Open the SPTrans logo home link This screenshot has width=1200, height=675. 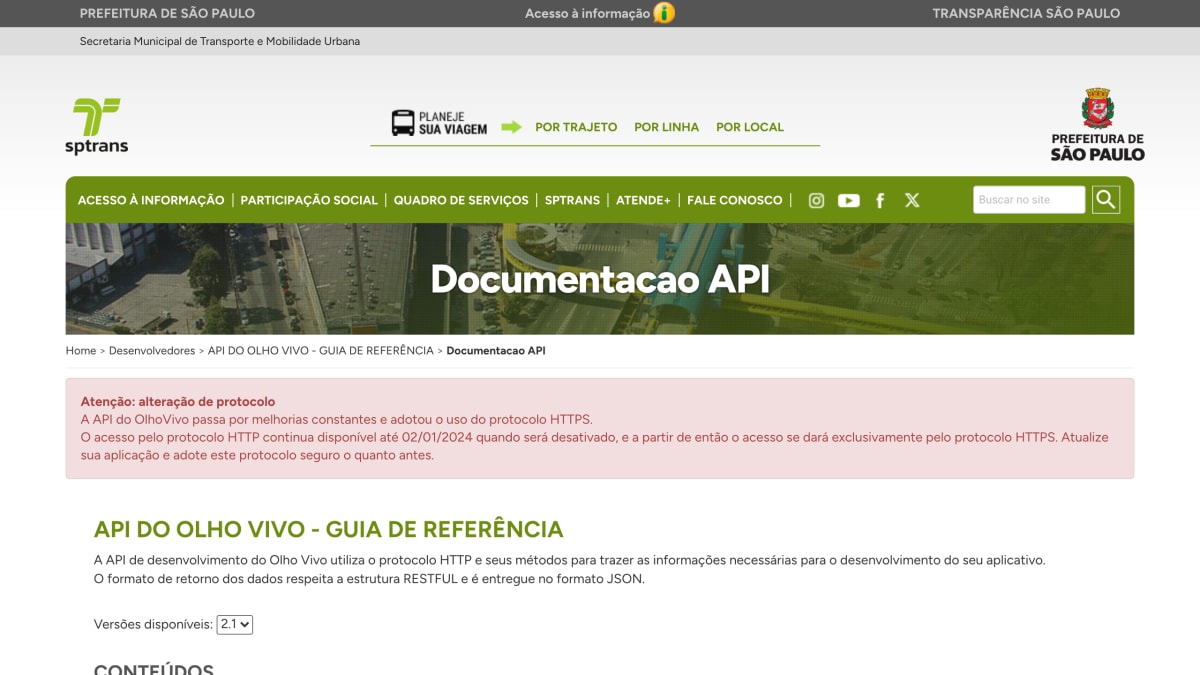pyautogui.click(x=96, y=126)
